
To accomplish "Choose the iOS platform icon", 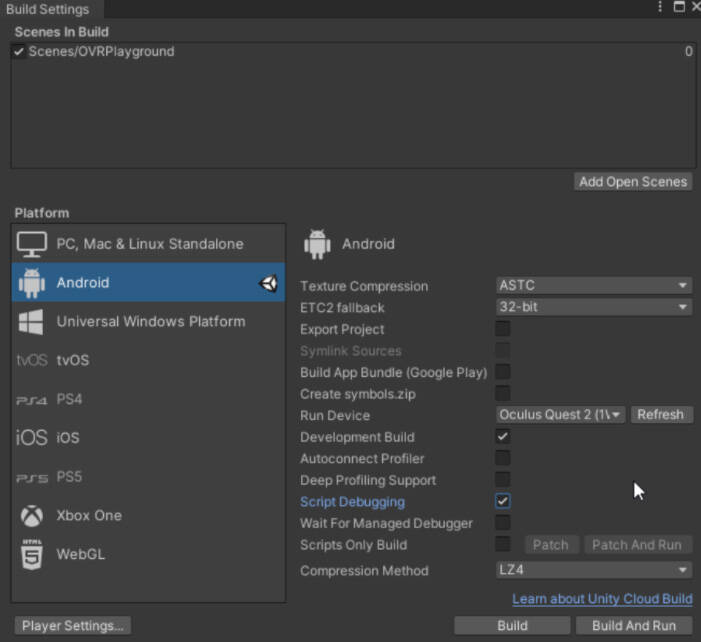I will coord(32,438).
